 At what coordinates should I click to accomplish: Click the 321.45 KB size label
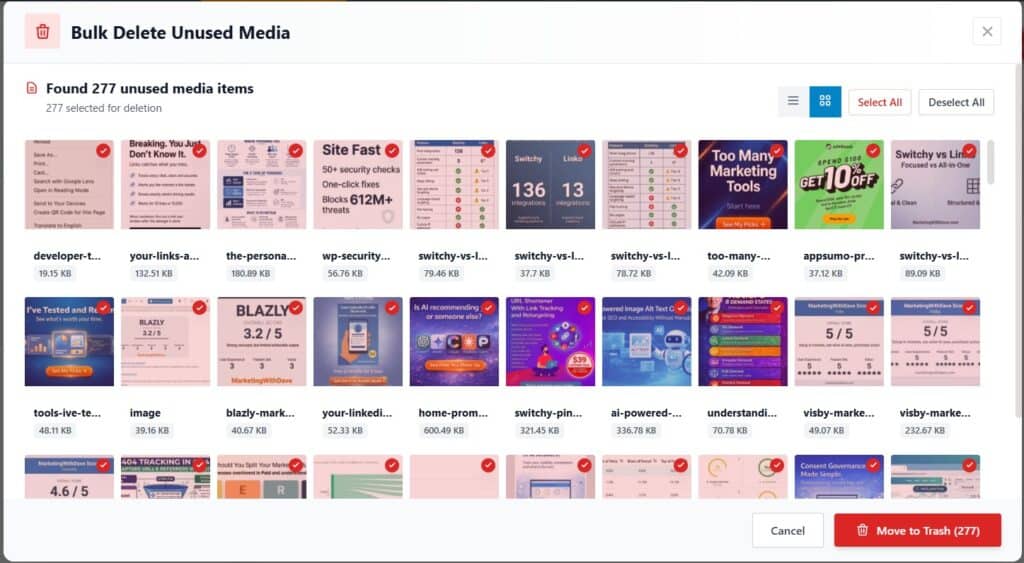pos(539,431)
